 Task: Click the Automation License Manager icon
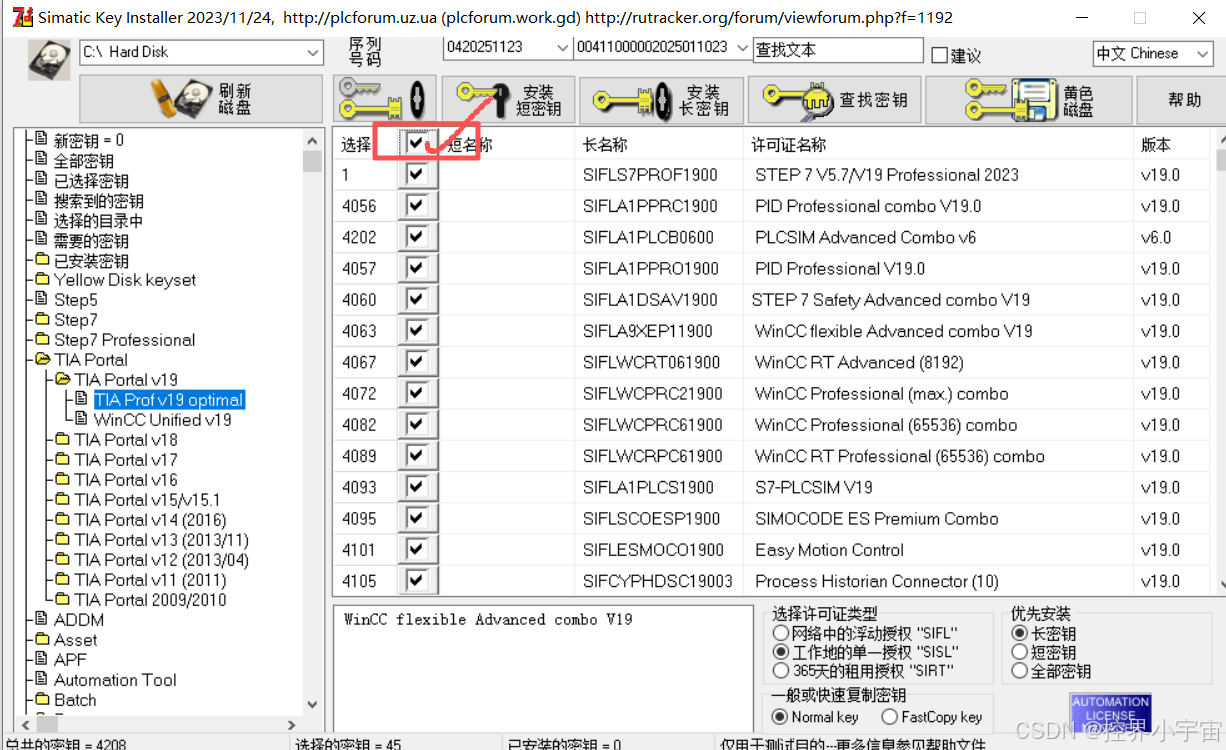[x=1110, y=714]
